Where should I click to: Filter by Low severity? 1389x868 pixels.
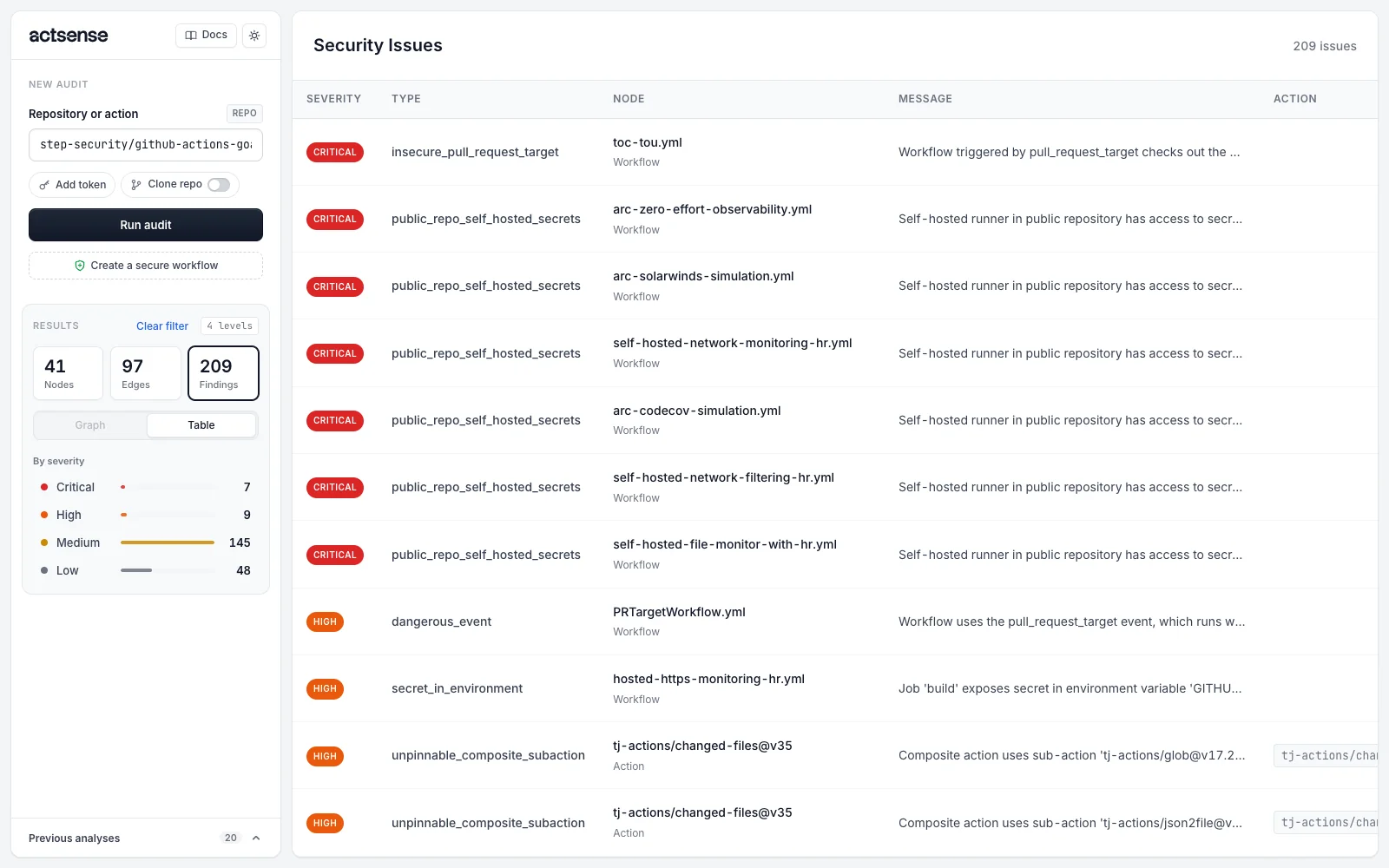tap(146, 570)
